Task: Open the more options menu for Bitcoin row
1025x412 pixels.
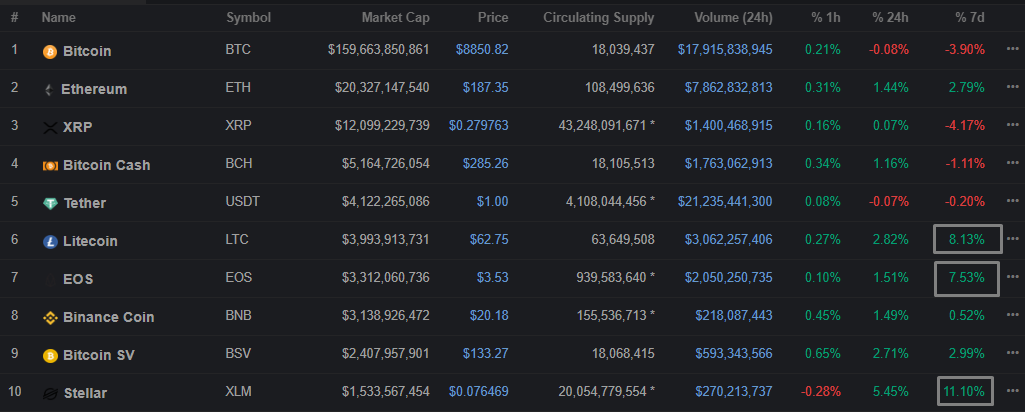Action: coord(1013,48)
